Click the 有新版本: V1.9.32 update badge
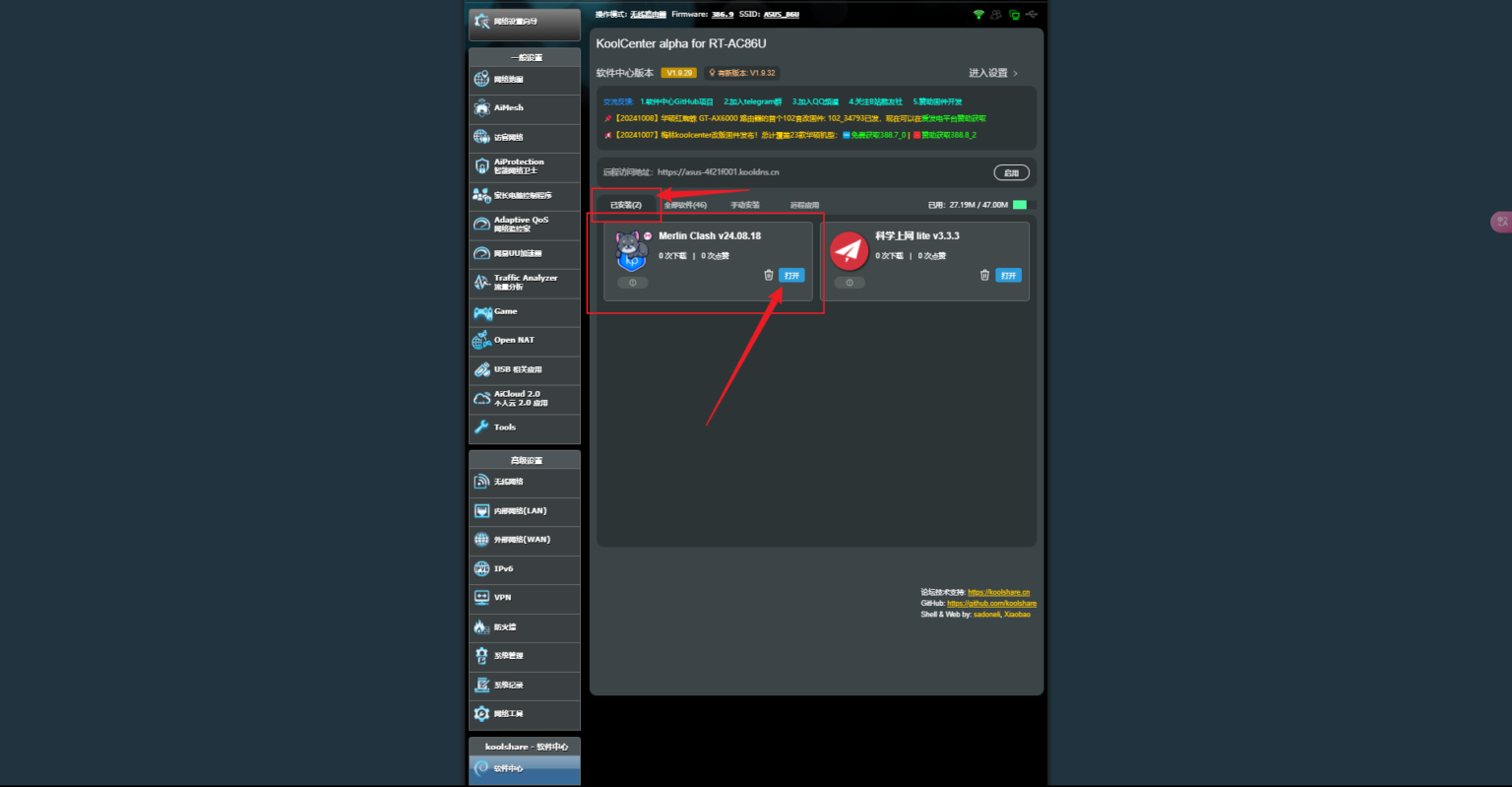Viewport: 1512px width, 787px height. (x=742, y=73)
